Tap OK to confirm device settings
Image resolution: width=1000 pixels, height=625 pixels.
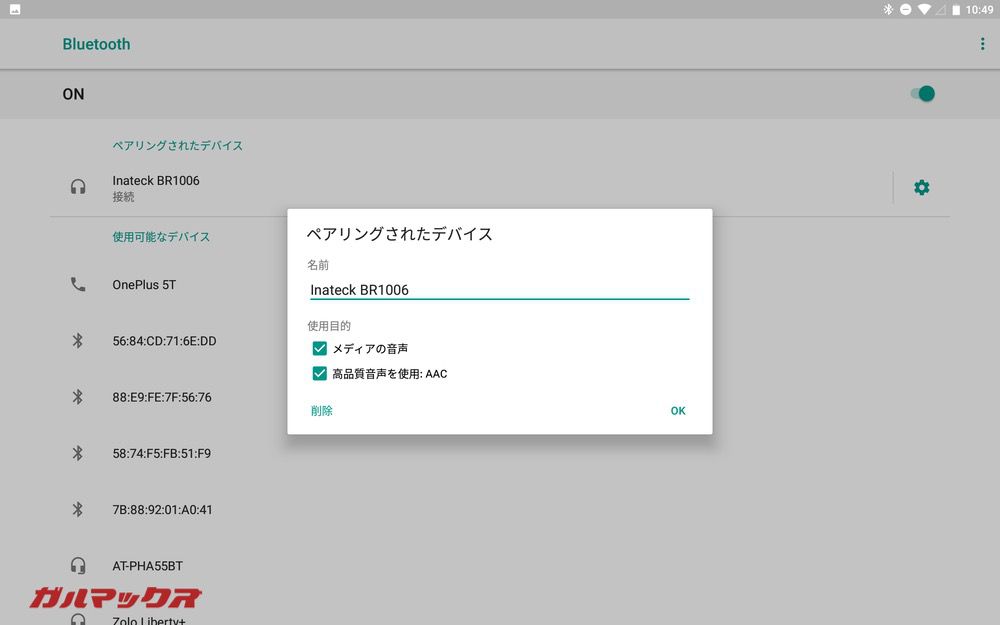pos(678,410)
